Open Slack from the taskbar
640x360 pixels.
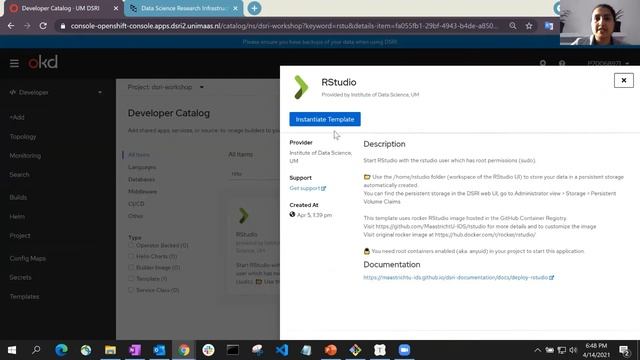point(208,350)
